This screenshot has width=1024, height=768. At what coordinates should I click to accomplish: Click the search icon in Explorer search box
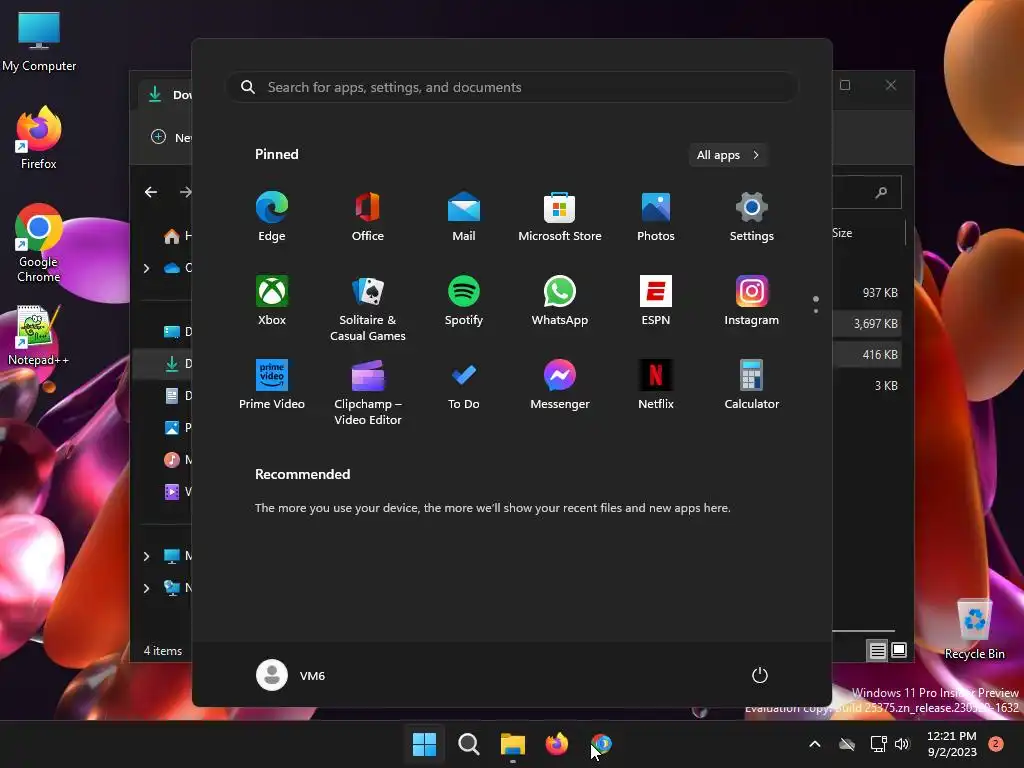pos(881,192)
